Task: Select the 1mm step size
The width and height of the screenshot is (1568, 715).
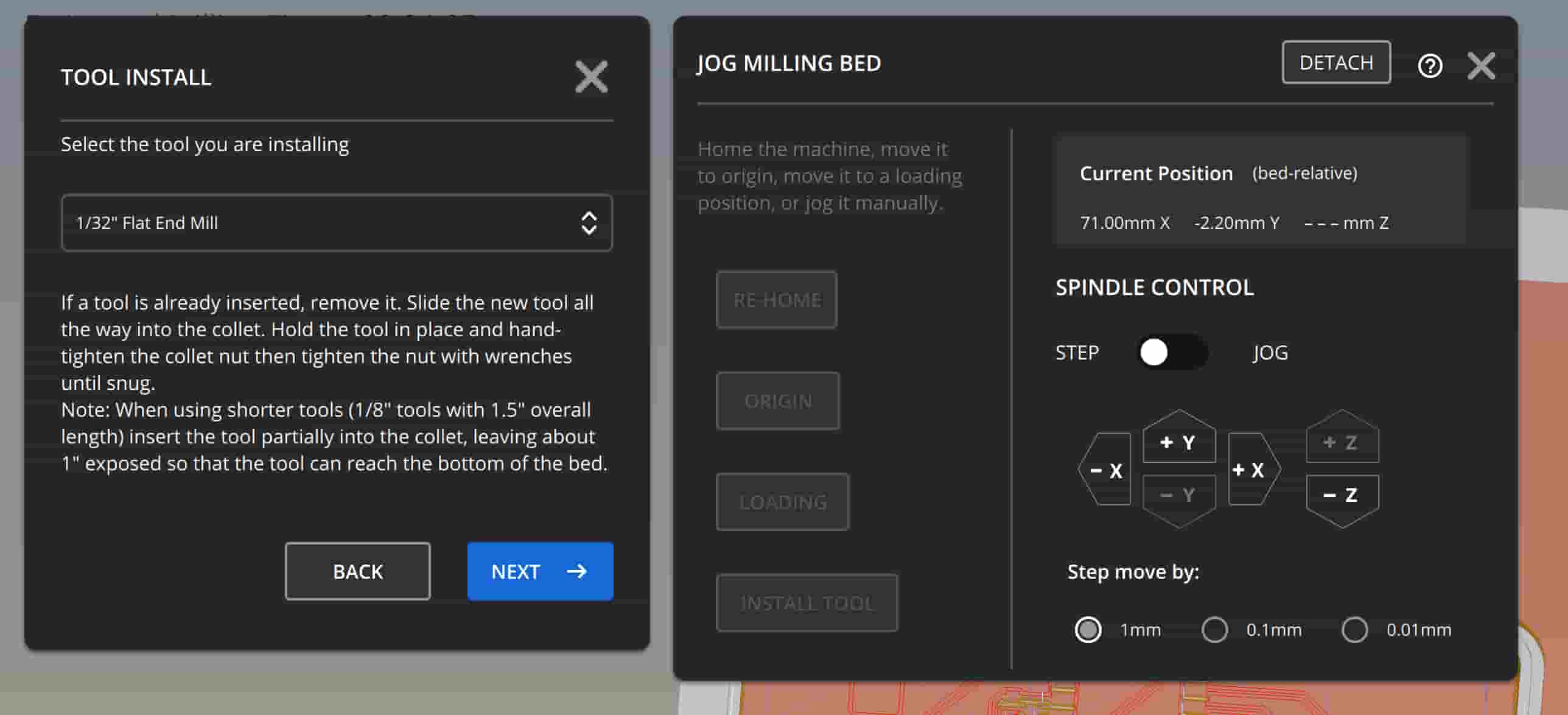Action: tap(1088, 629)
